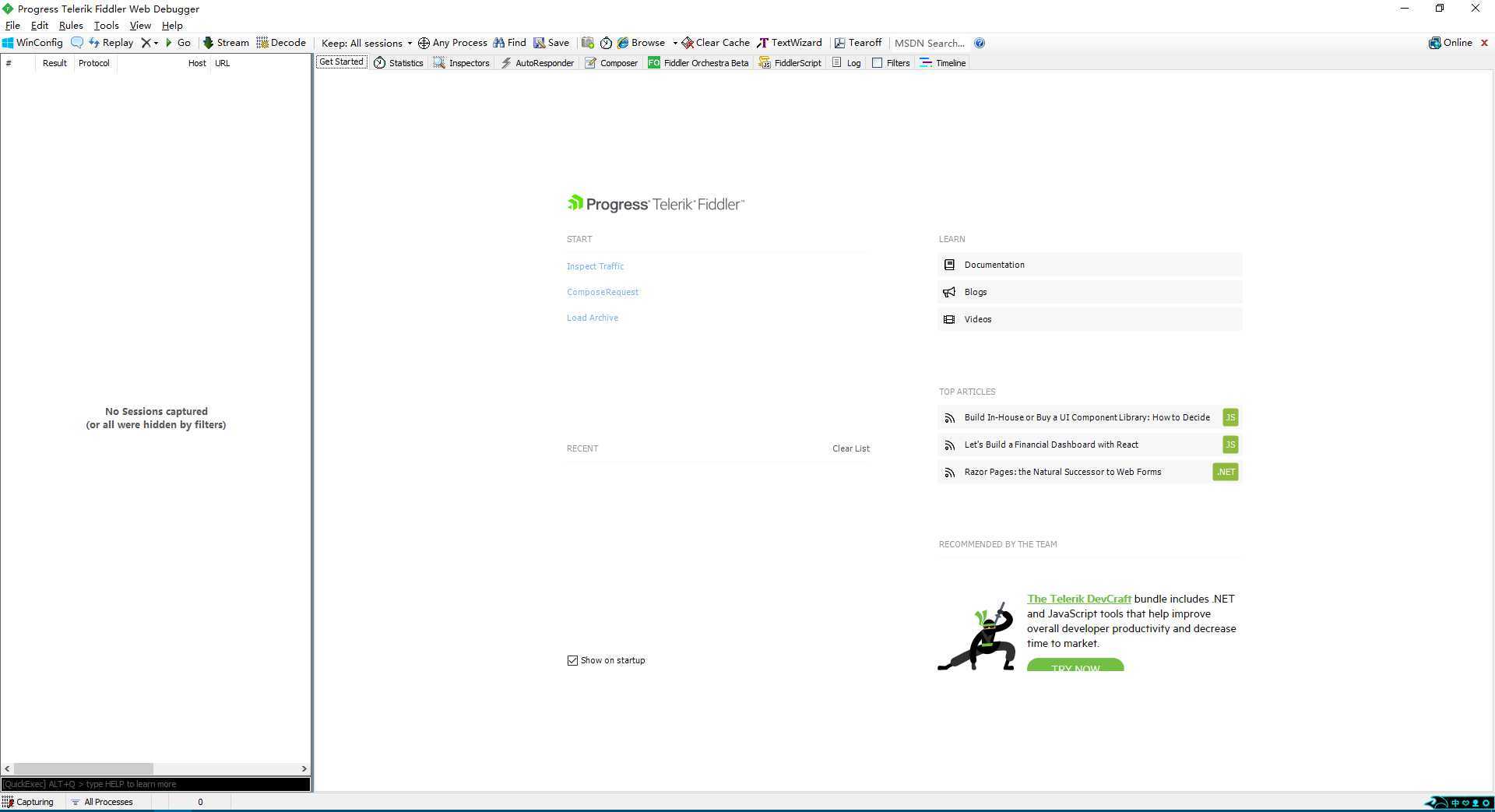Switch to the Timeline tab
The image size is (1495, 812).
point(943,63)
